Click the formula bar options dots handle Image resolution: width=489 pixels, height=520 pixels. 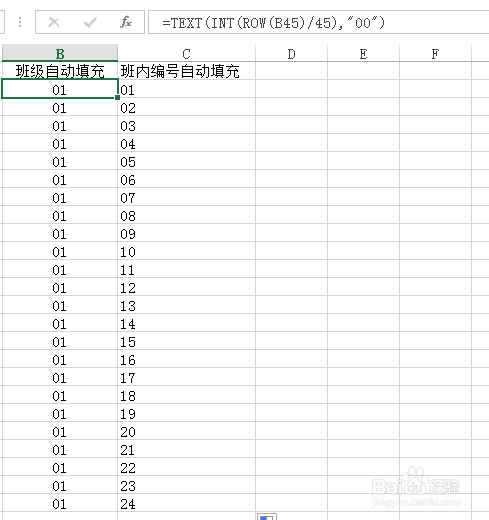click(x=20, y=22)
